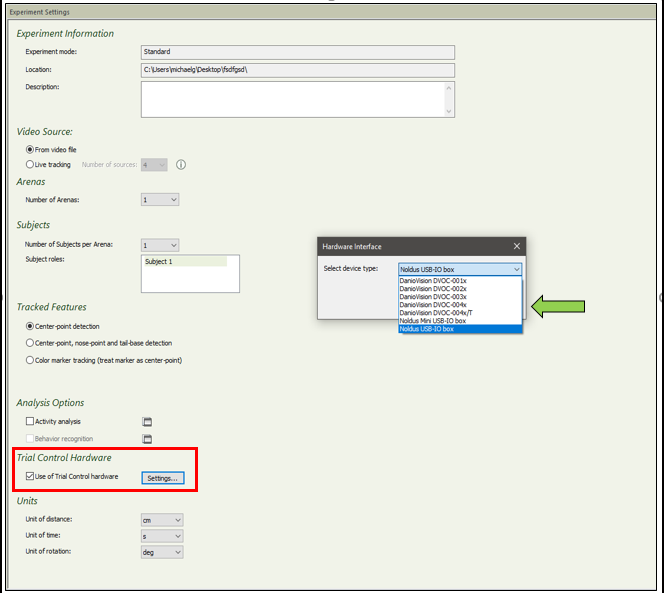This screenshot has height=593, width=664.
Task: Uncheck Use of Trial Control hardware
Action: pos(30,476)
